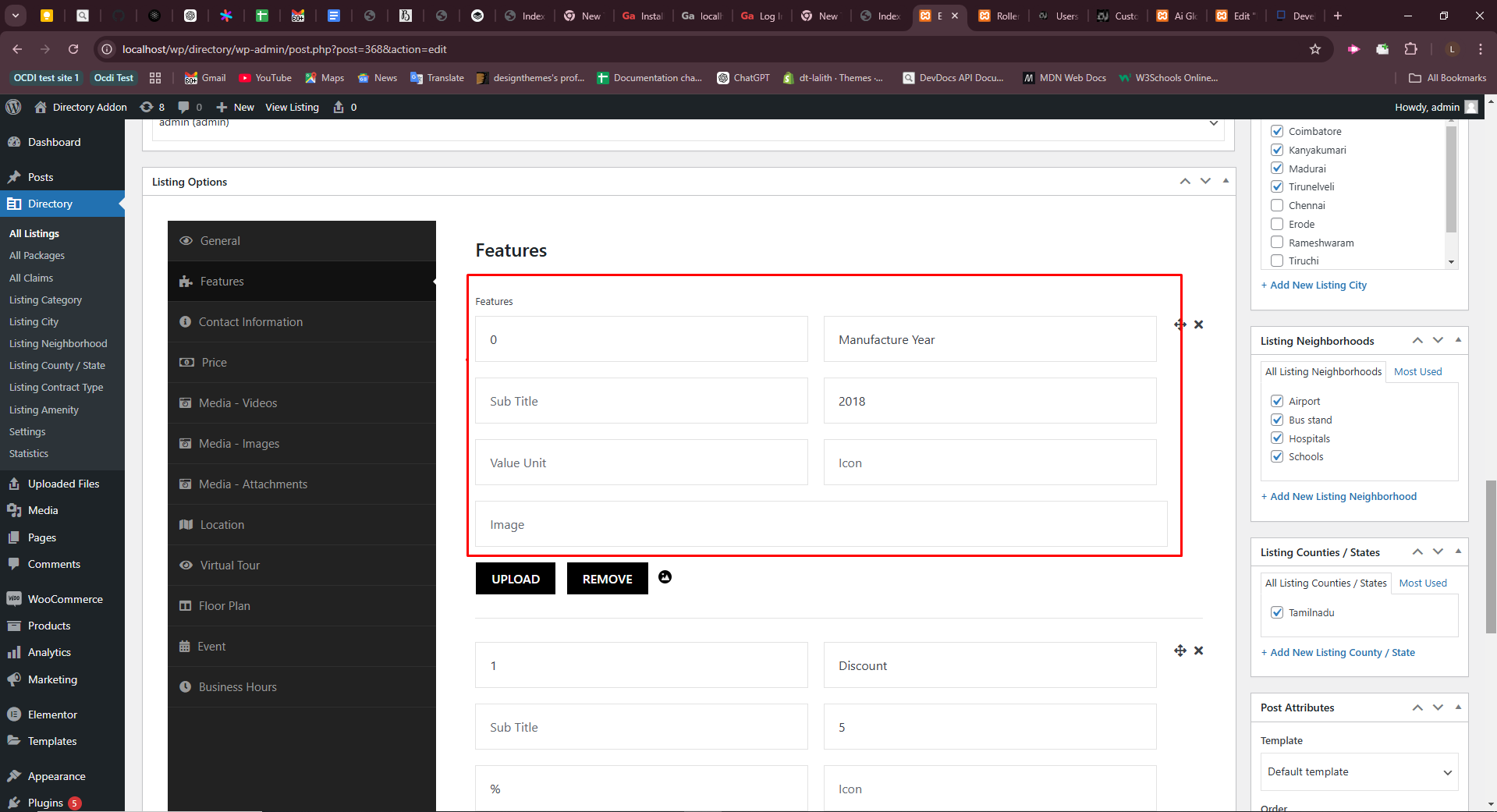Remove the Manufacture Year feature with X
The width and height of the screenshot is (1497, 812).
[1199, 324]
